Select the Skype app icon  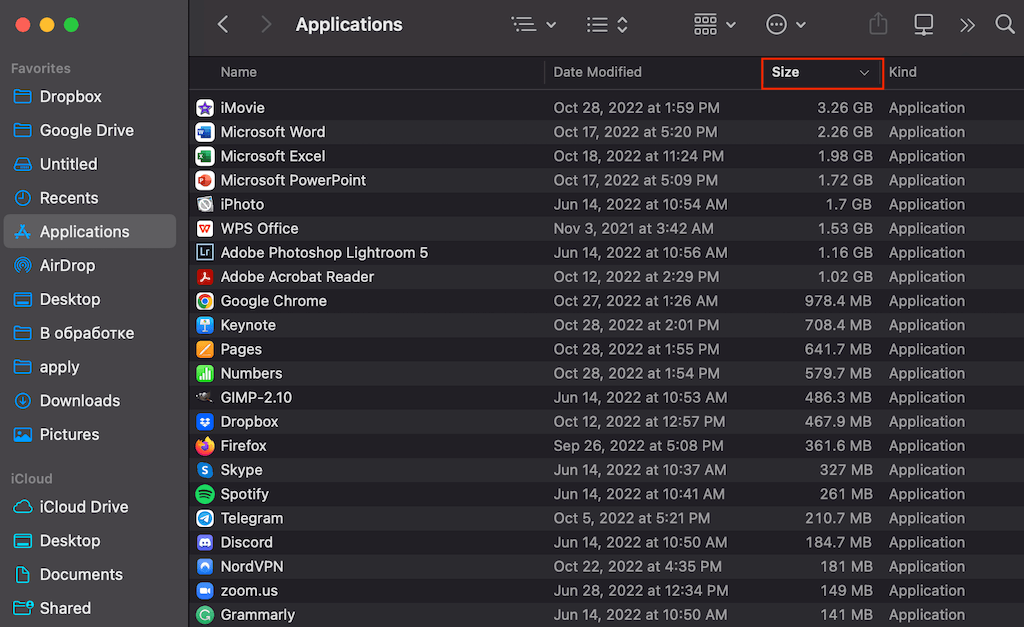tap(205, 470)
